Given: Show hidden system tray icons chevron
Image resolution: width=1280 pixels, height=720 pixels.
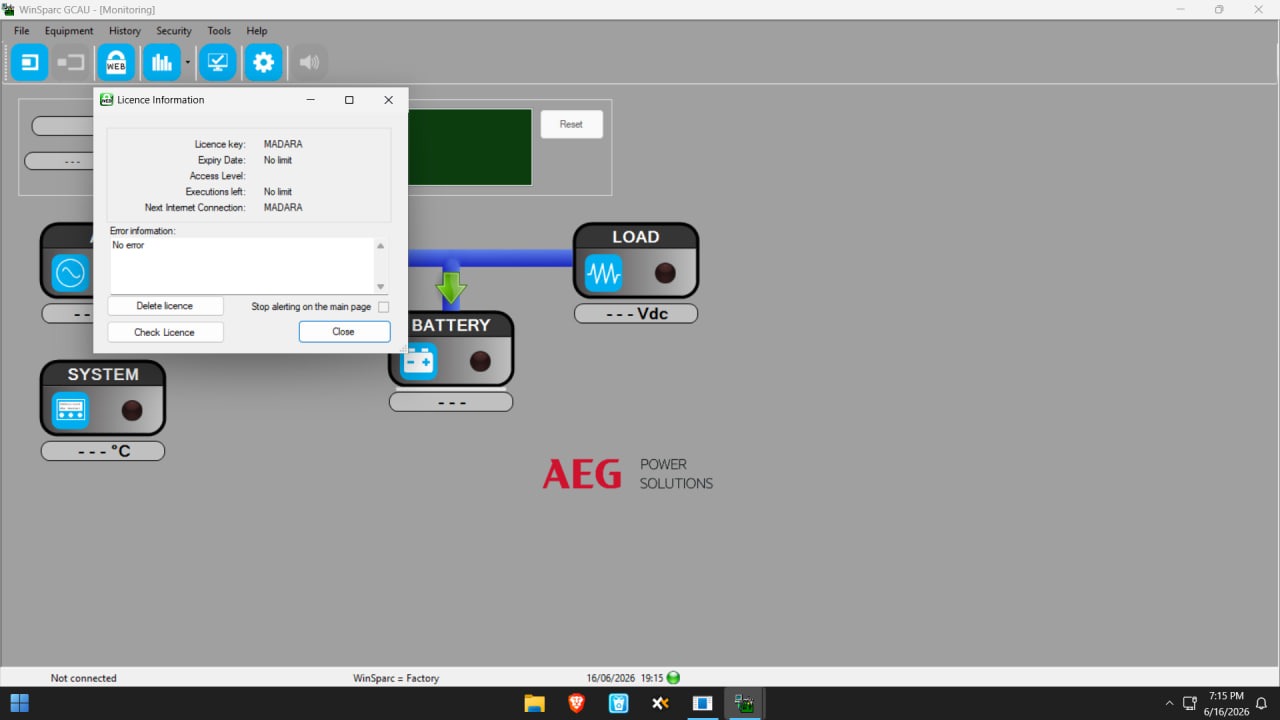Looking at the screenshot, I should (x=1169, y=703).
